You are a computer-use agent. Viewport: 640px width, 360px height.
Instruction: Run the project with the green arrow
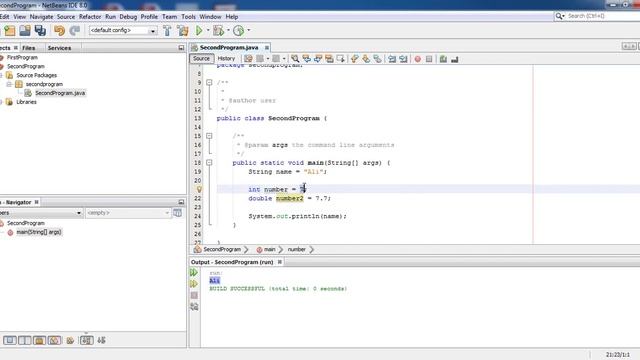click(x=199, y=31)
